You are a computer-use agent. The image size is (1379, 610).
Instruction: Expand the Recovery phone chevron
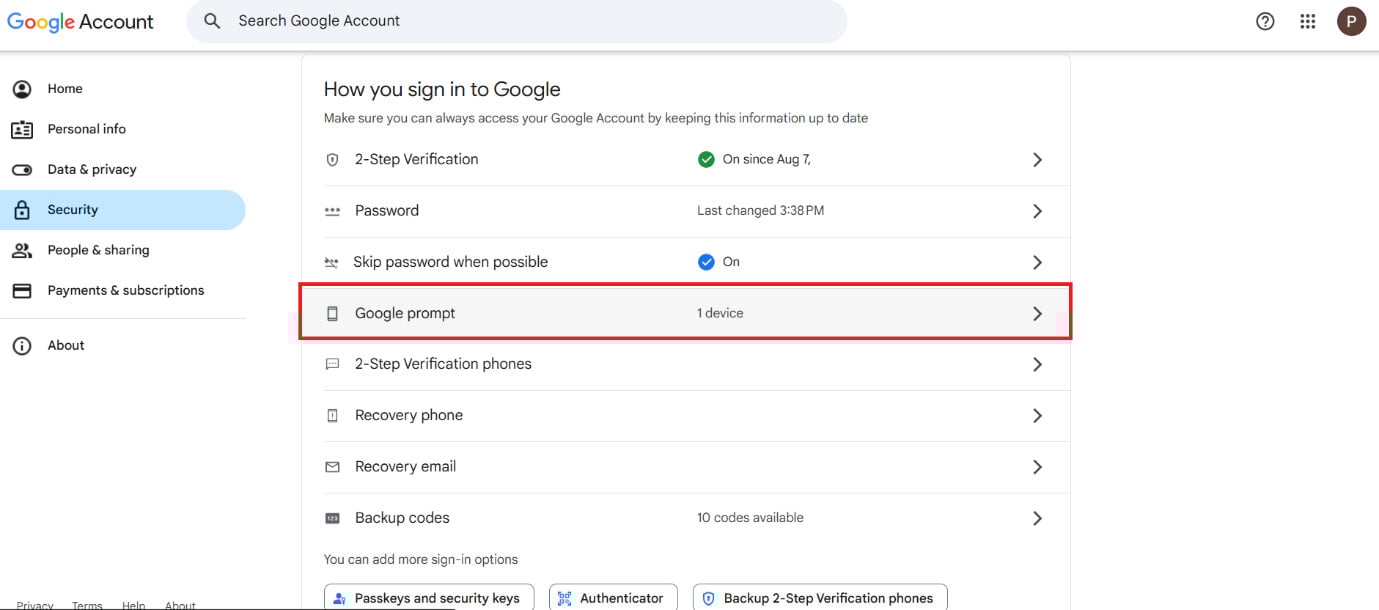click(x=1037, y=416)
